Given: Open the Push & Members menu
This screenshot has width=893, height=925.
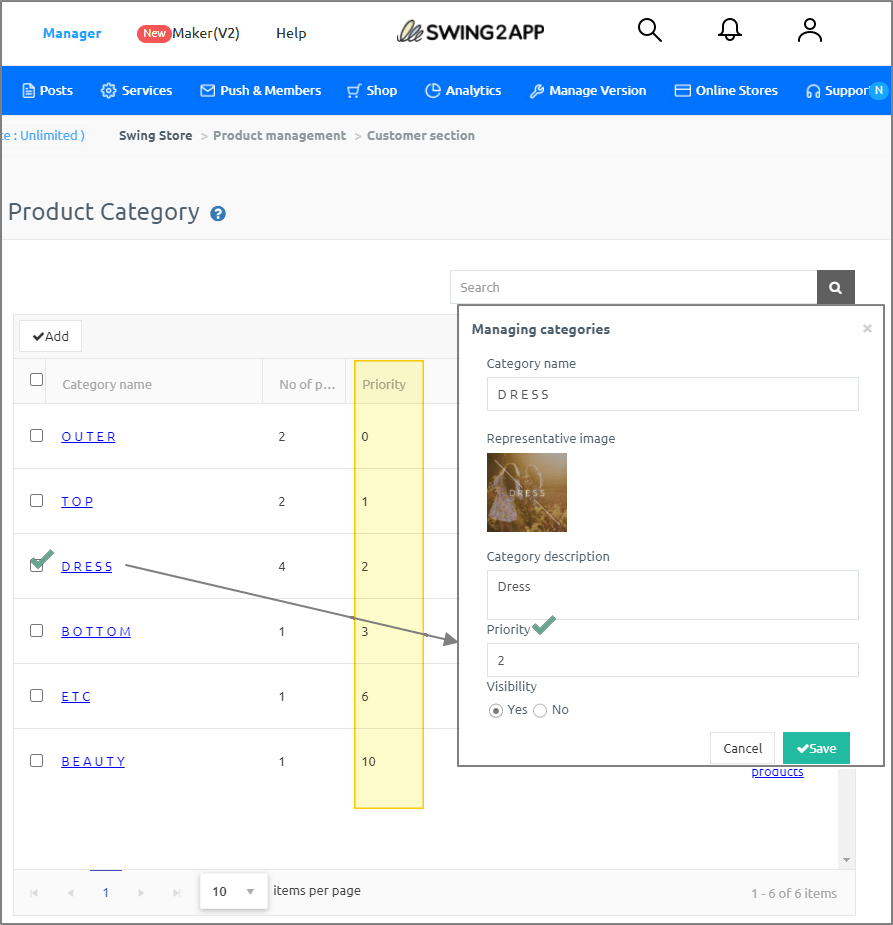Looking at the screenshot, I should click(260, 90).
